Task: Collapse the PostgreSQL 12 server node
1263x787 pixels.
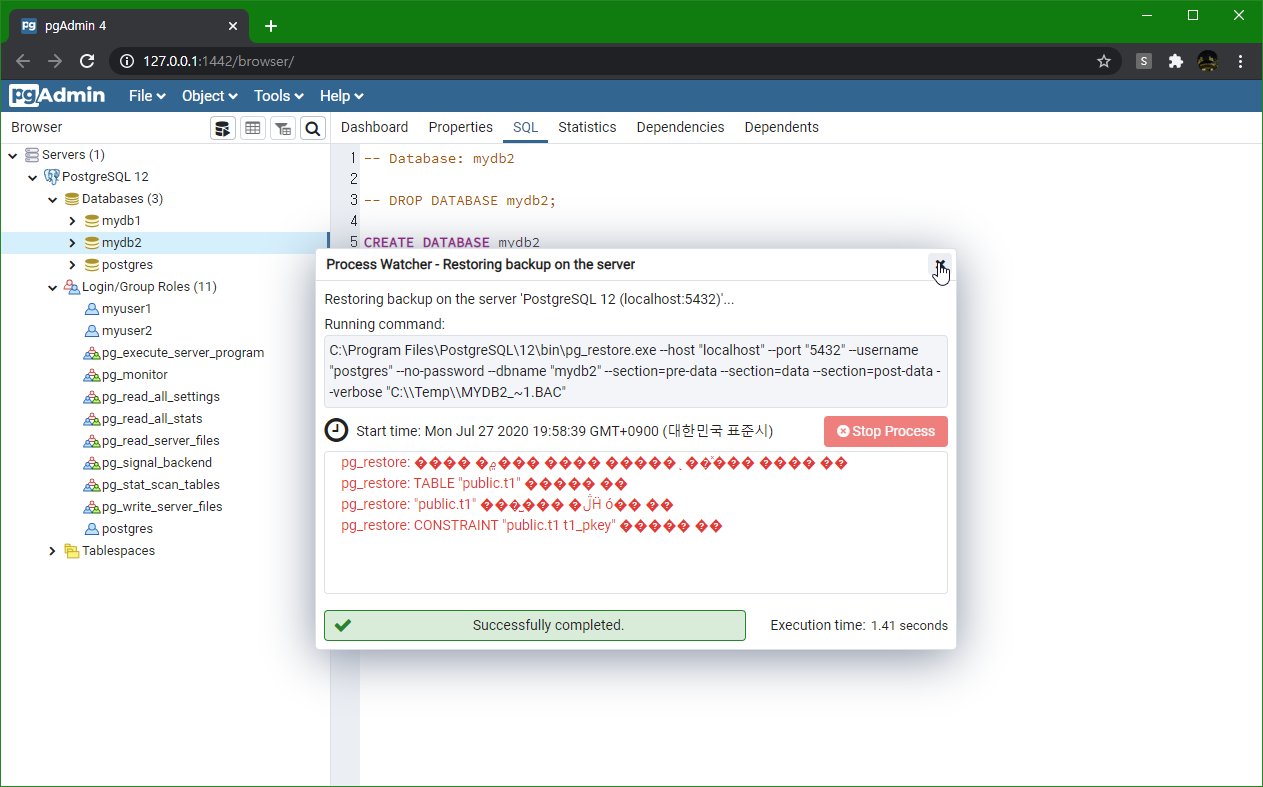Action: tap(33, 177)
